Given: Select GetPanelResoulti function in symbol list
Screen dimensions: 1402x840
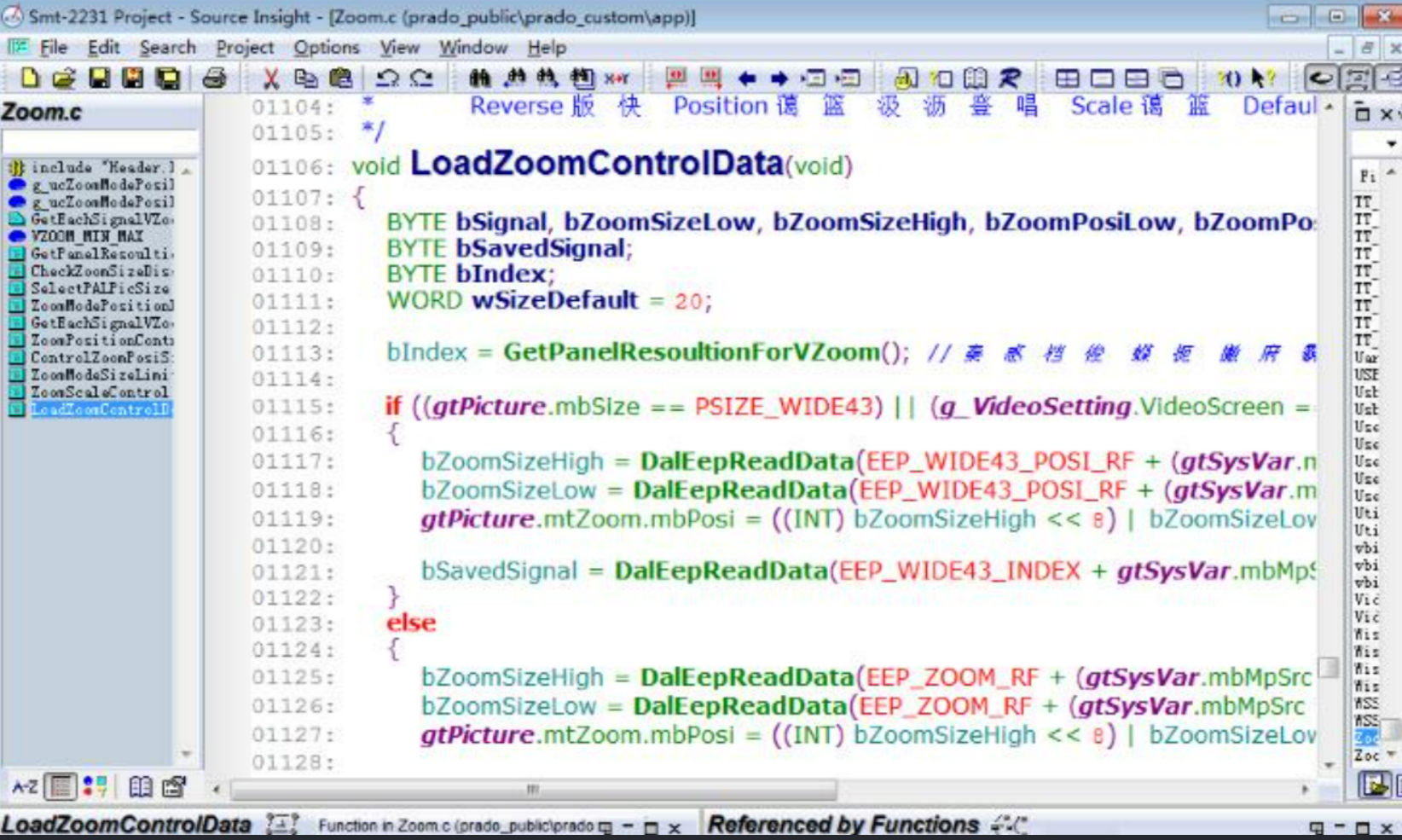Looking at the screenshot, I should 91,253.
